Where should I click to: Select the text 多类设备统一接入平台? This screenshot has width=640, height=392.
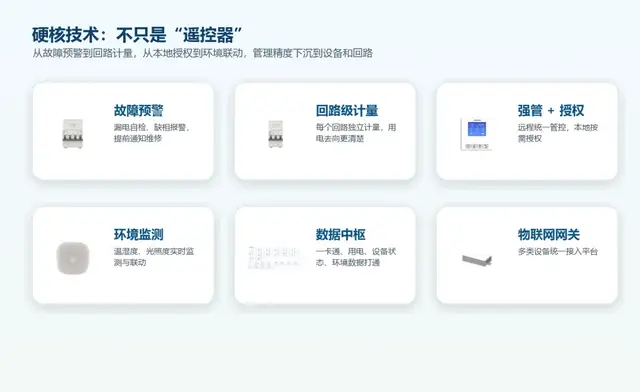pos(558,251)
